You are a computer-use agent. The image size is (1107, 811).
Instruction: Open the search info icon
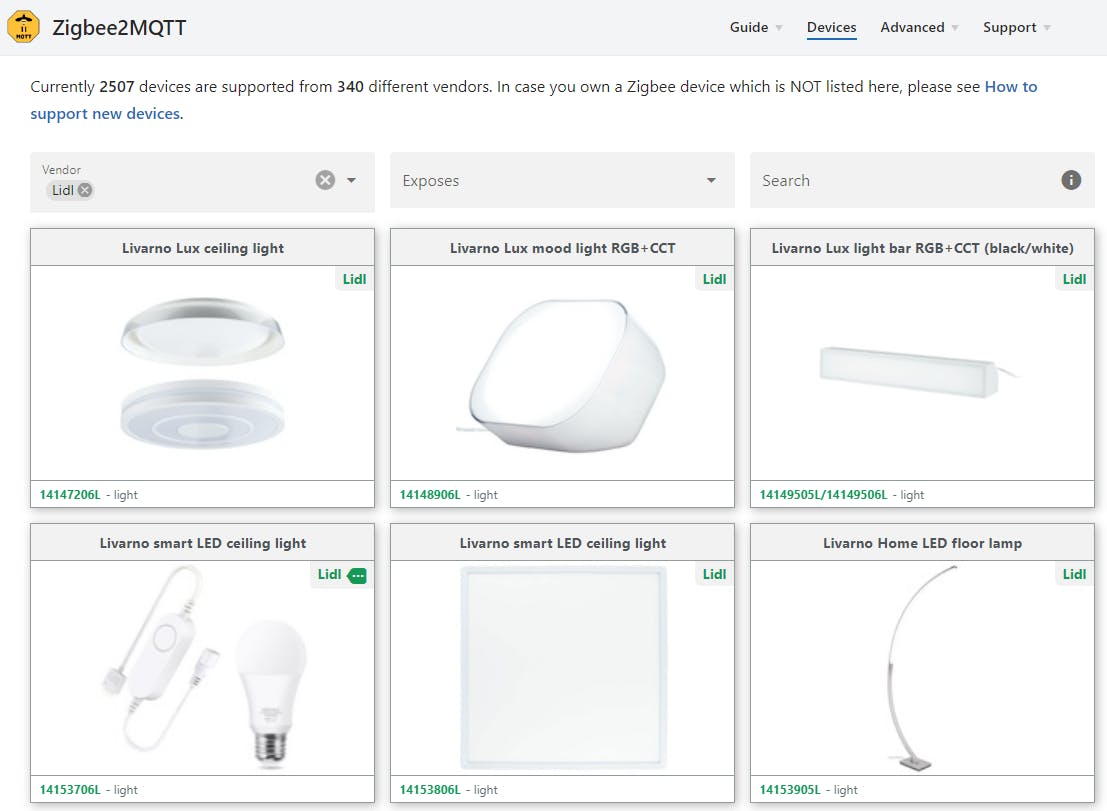pyautogui.click(x=1070, y=180)
